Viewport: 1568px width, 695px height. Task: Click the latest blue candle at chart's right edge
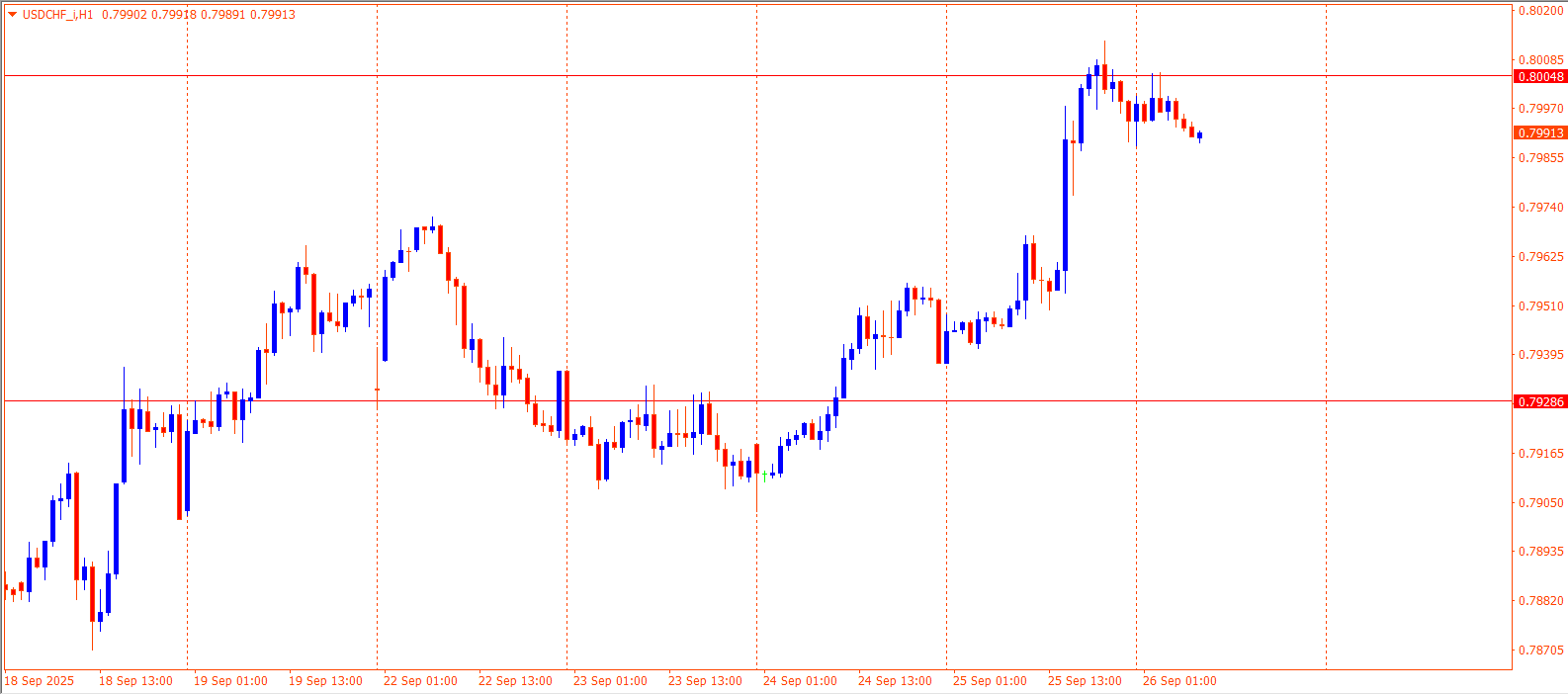tap(1199, 136)
